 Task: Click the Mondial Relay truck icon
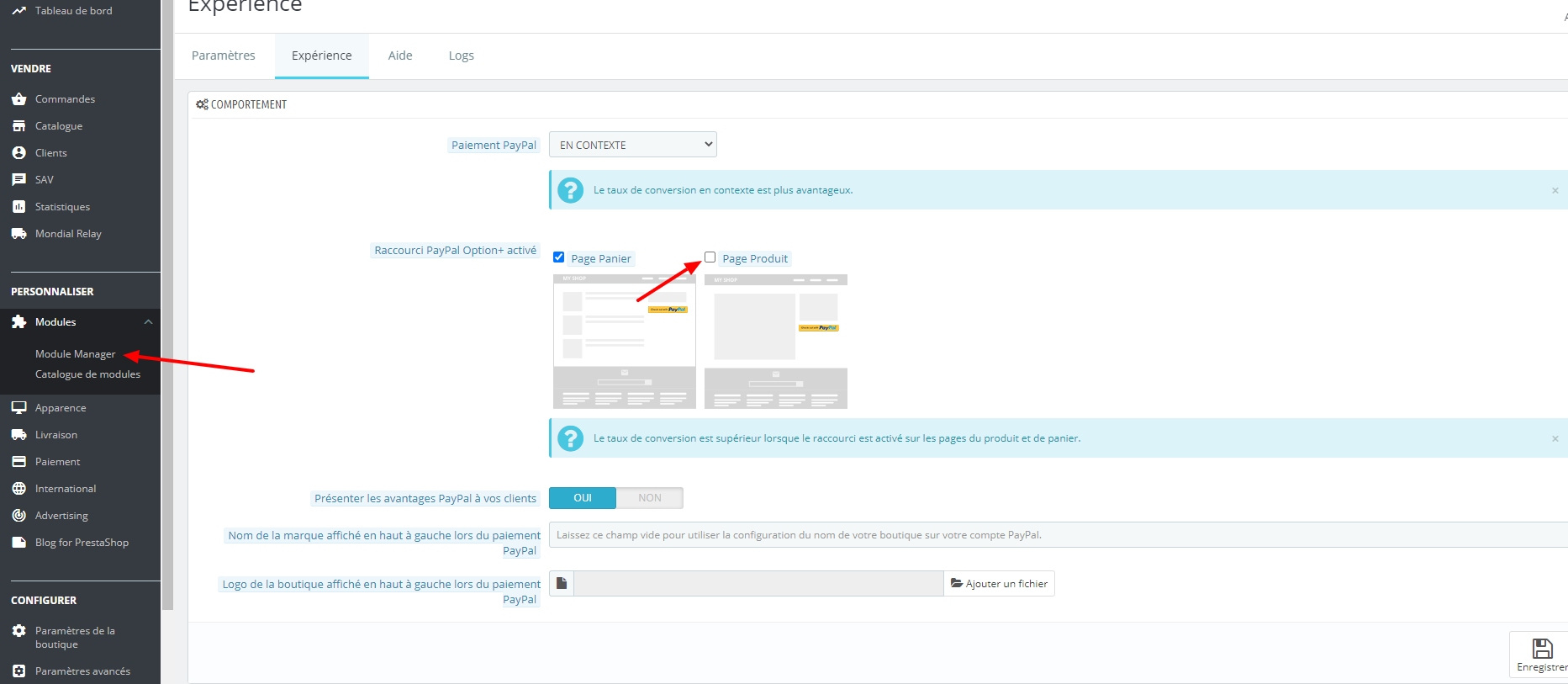click(18, 234)
